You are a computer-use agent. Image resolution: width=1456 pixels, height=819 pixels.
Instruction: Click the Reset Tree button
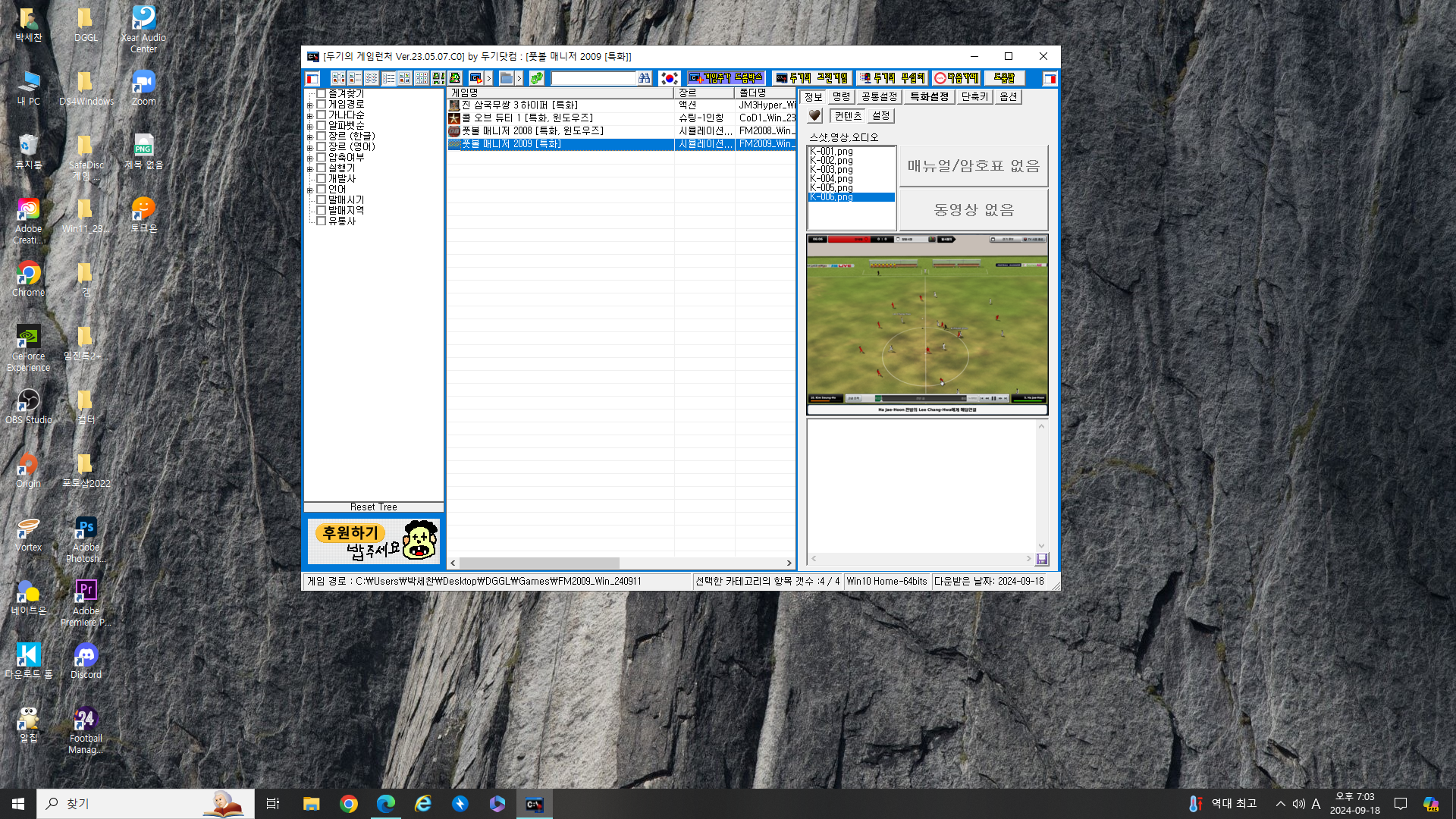(373, 507)
